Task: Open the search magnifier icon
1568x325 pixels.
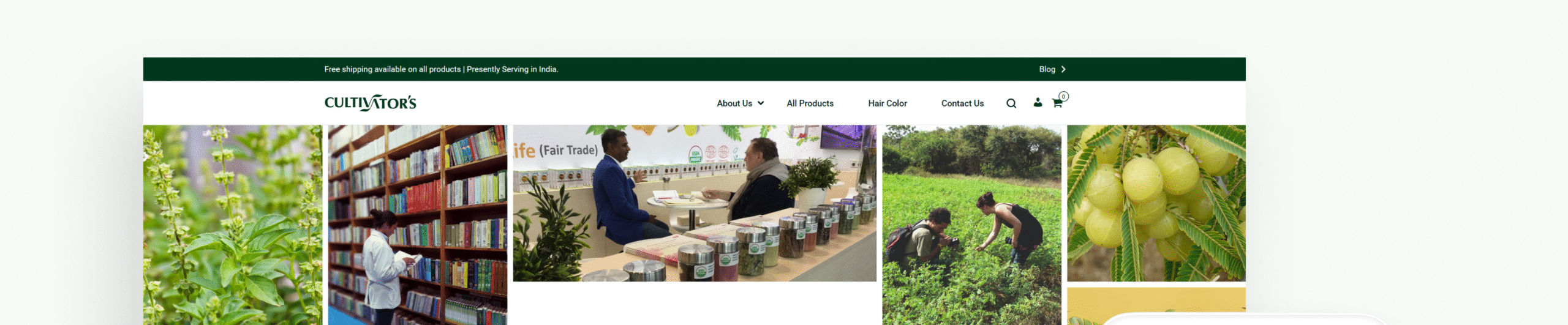Action: point(1011,103)
